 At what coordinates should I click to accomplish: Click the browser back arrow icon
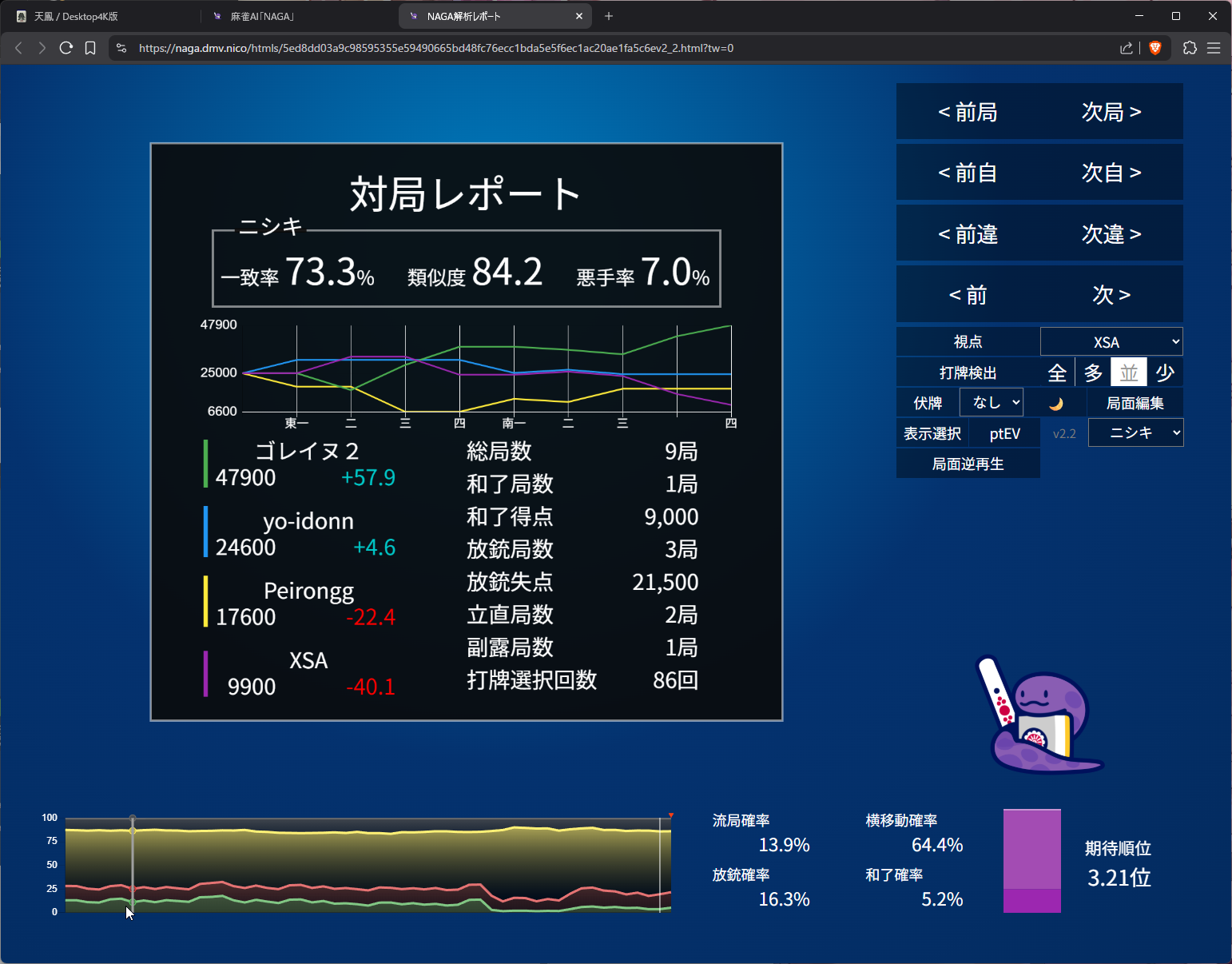coord(19,48)
